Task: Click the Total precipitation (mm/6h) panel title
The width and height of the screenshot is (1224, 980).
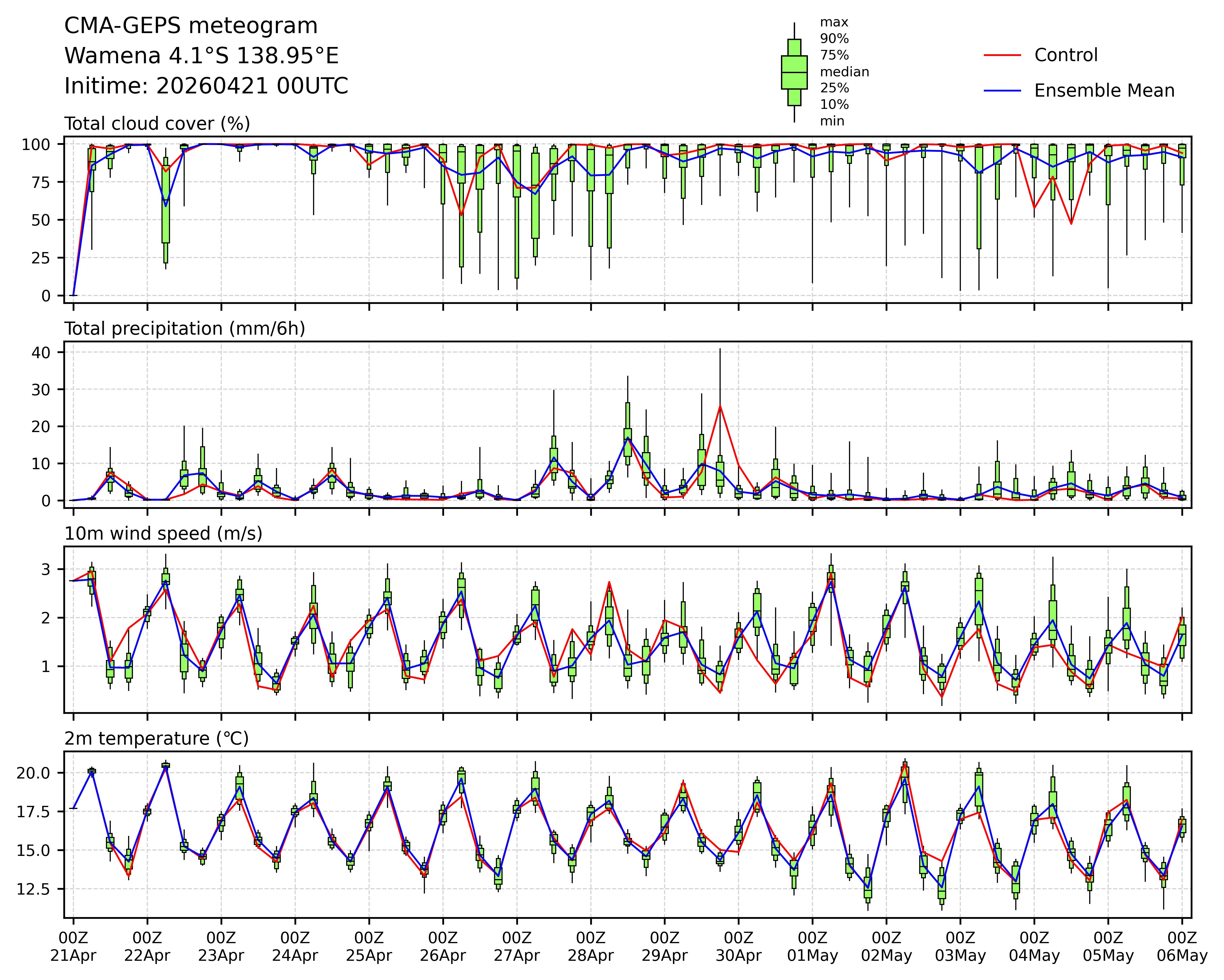Action: (x=184, y=329)
